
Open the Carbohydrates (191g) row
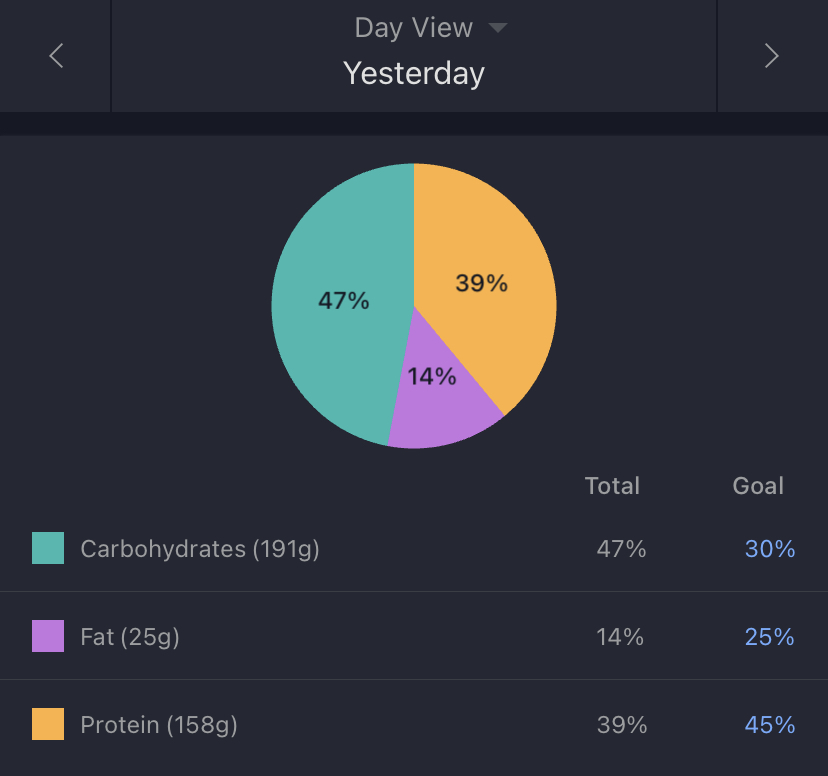(x=200, y=549)
